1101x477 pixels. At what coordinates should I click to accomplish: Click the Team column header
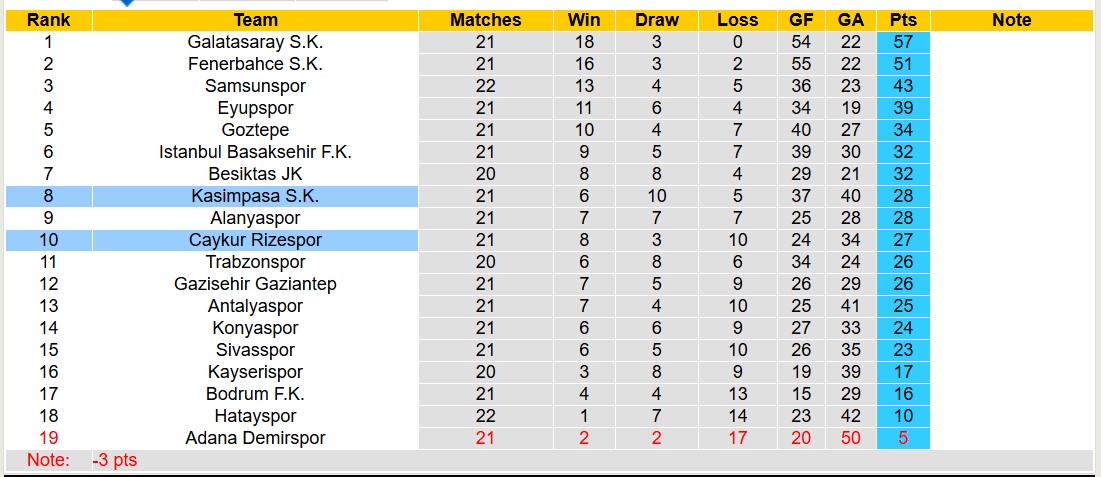[255, 20]
